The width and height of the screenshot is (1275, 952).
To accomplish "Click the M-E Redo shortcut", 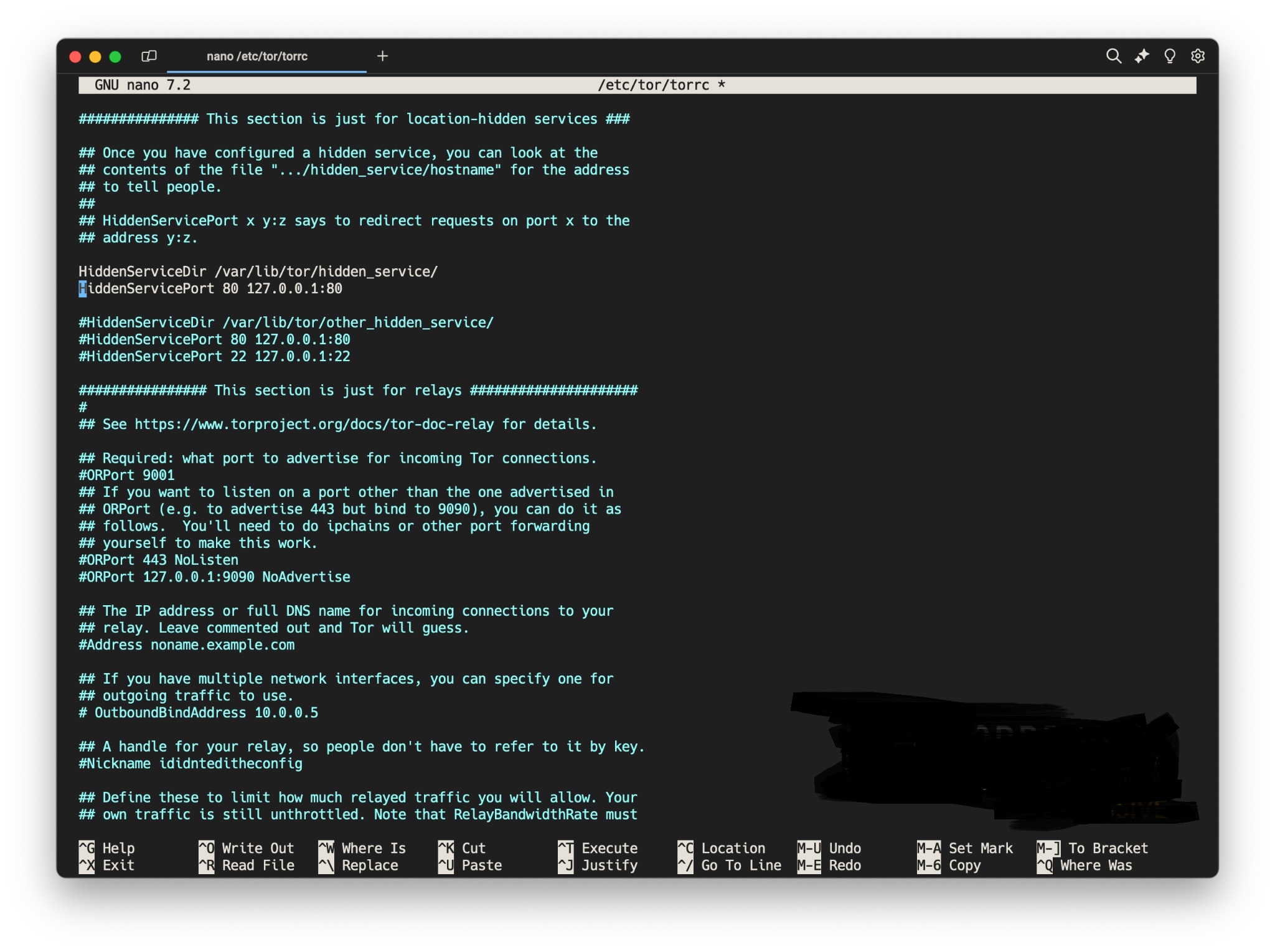I will [829, 865].
